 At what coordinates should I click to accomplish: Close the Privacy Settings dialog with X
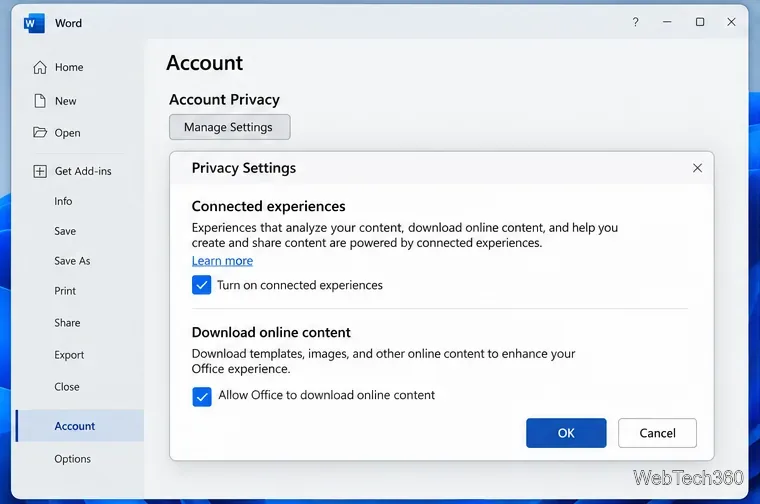coord(697,168)
